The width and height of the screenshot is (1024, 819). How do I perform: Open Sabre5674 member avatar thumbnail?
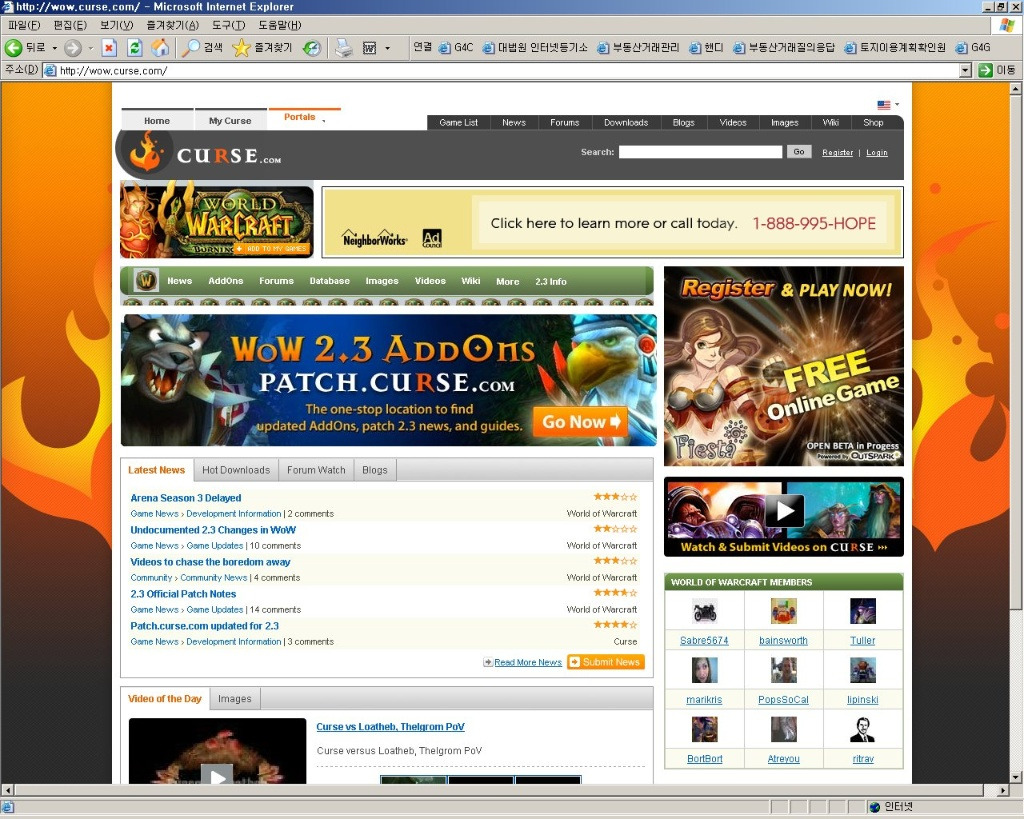tap(704, 612)
